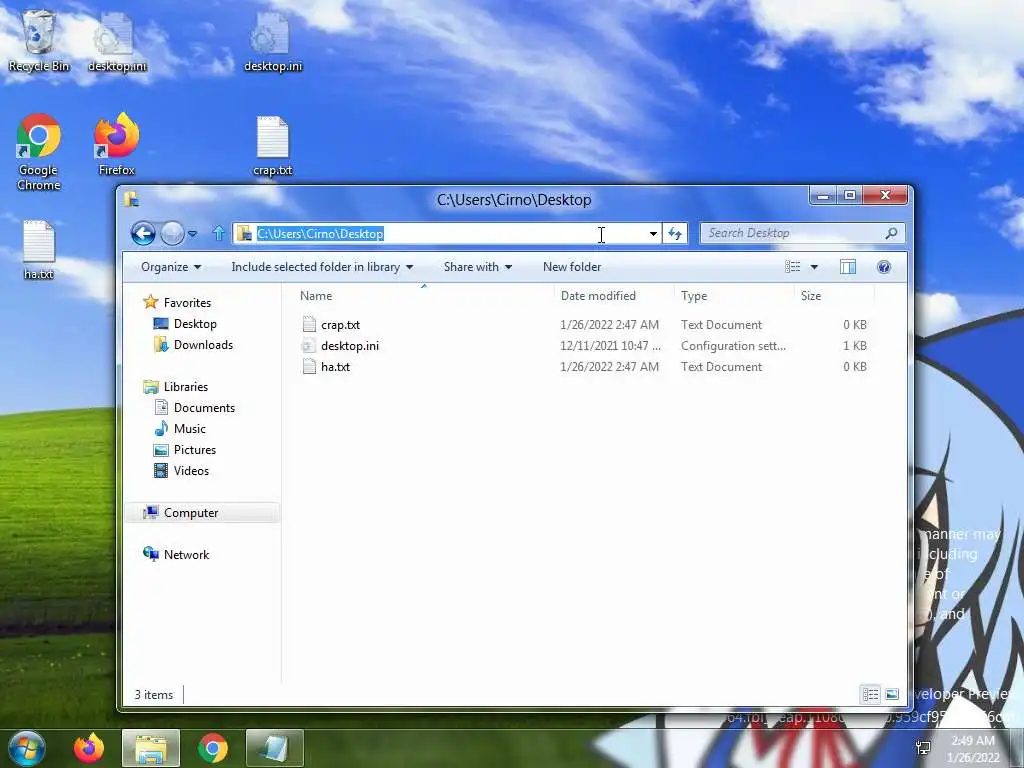The height and width of the screenshot is (768, 1024).
Task: Click the notepad-like taskbar app button
Action: 274,748
